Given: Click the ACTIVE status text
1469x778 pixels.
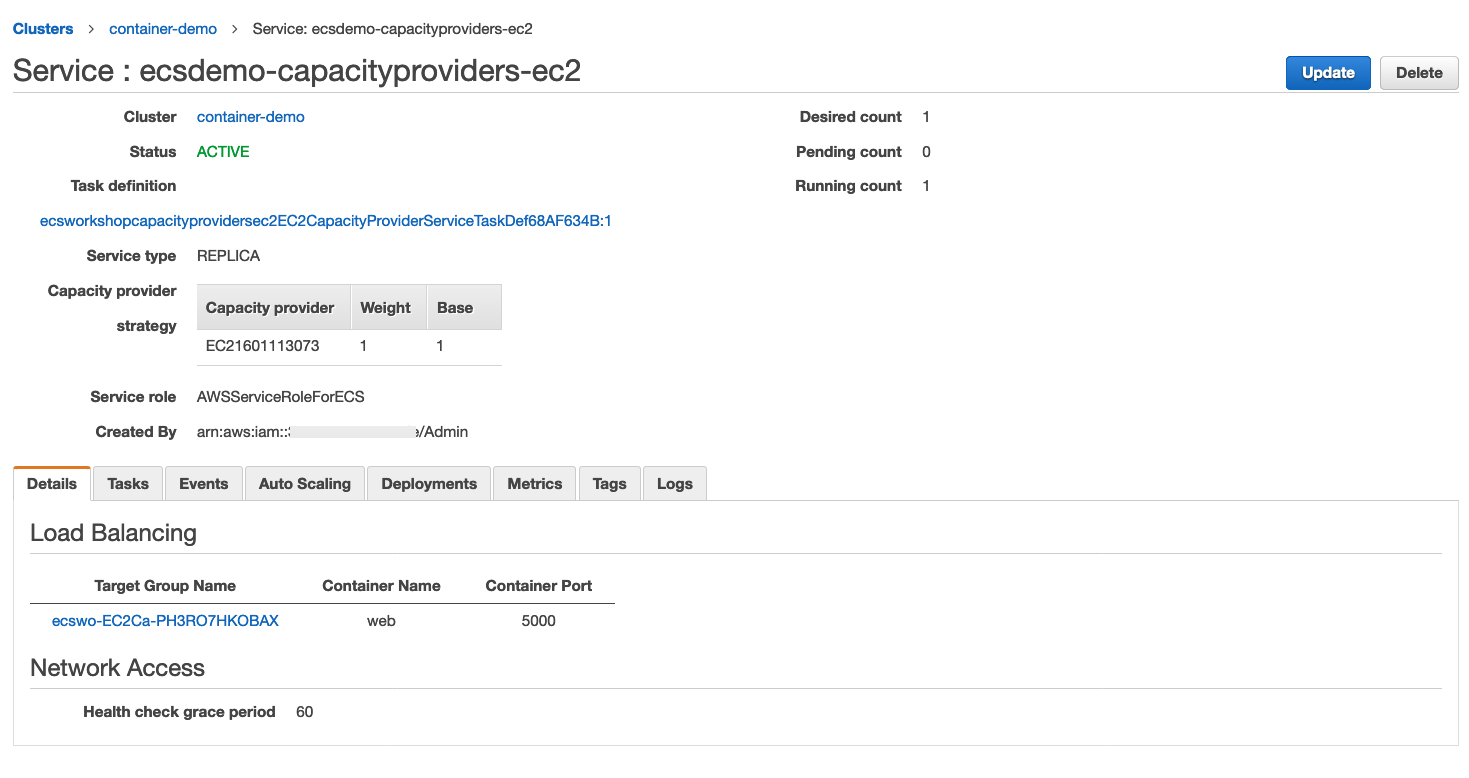Looking at the screenshot, I should point(222,151).
